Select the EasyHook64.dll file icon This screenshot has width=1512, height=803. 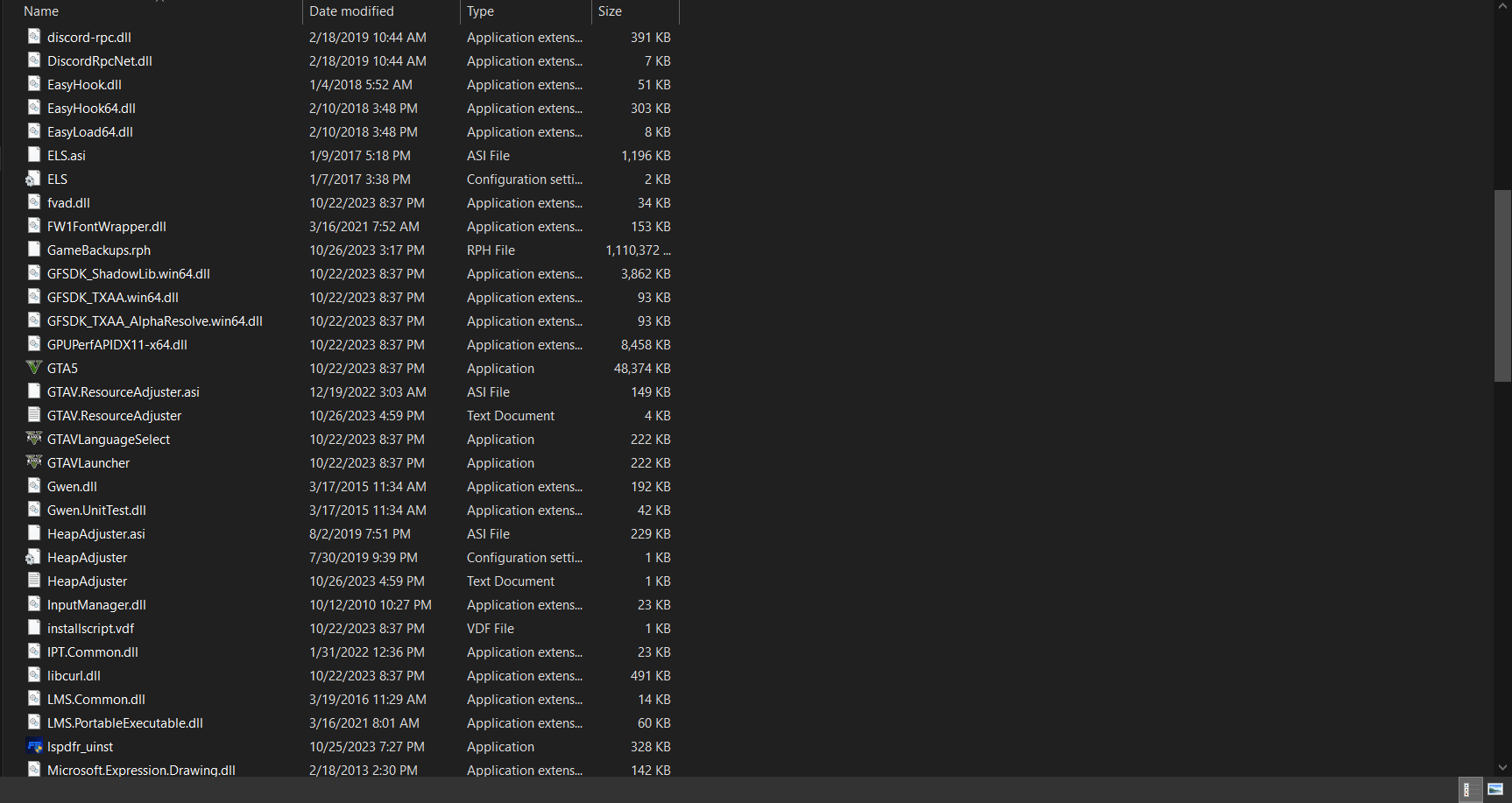click(34, 108)
